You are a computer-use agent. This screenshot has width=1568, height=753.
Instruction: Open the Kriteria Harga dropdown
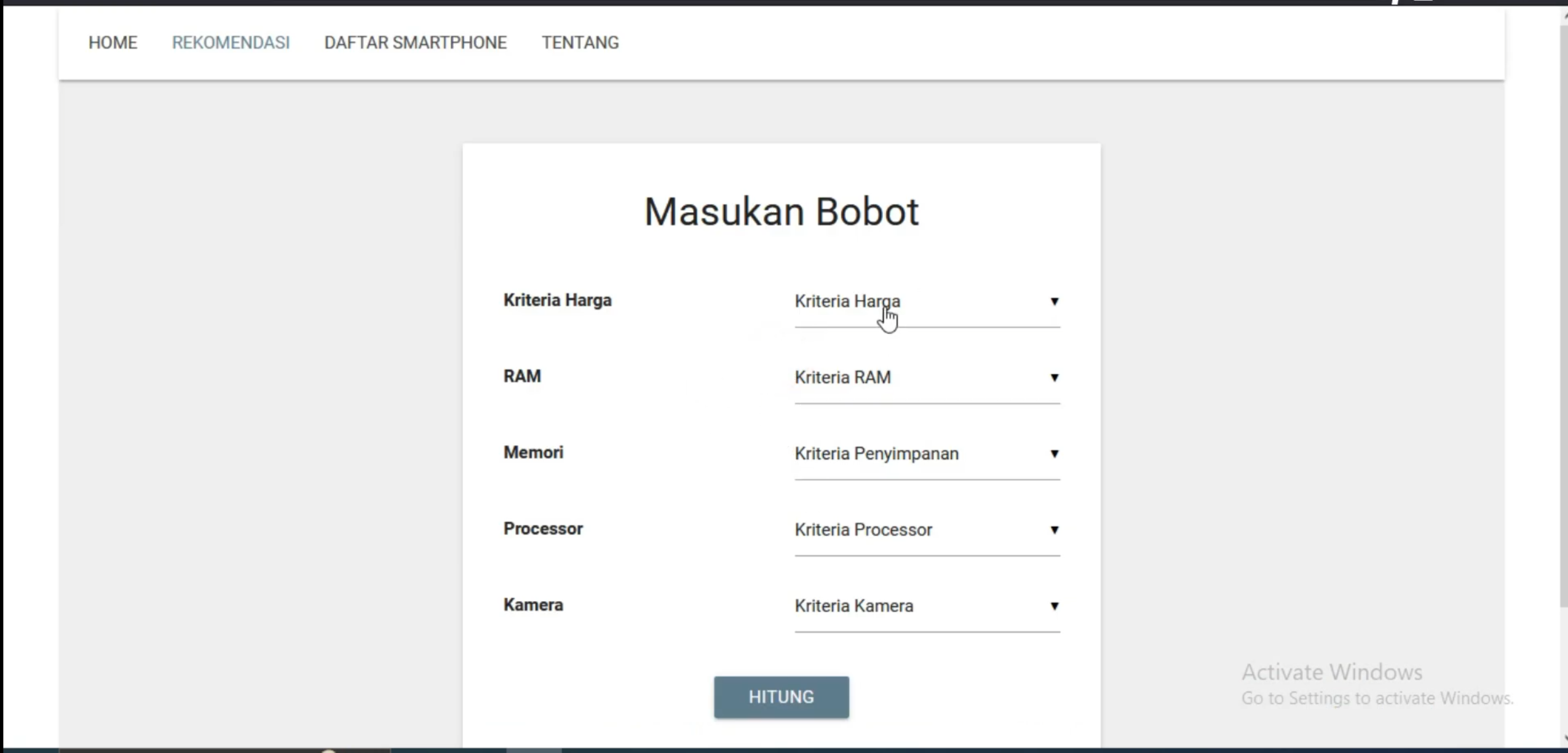click(927, 302)
